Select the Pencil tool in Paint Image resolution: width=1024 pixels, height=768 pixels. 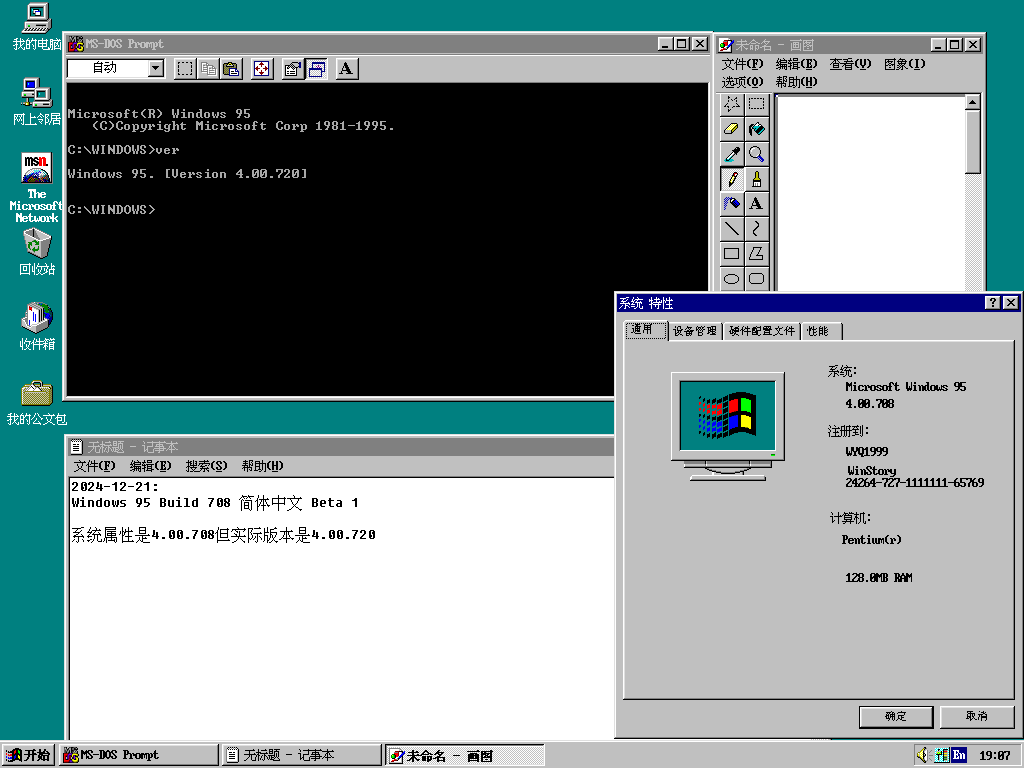point(732,179)
